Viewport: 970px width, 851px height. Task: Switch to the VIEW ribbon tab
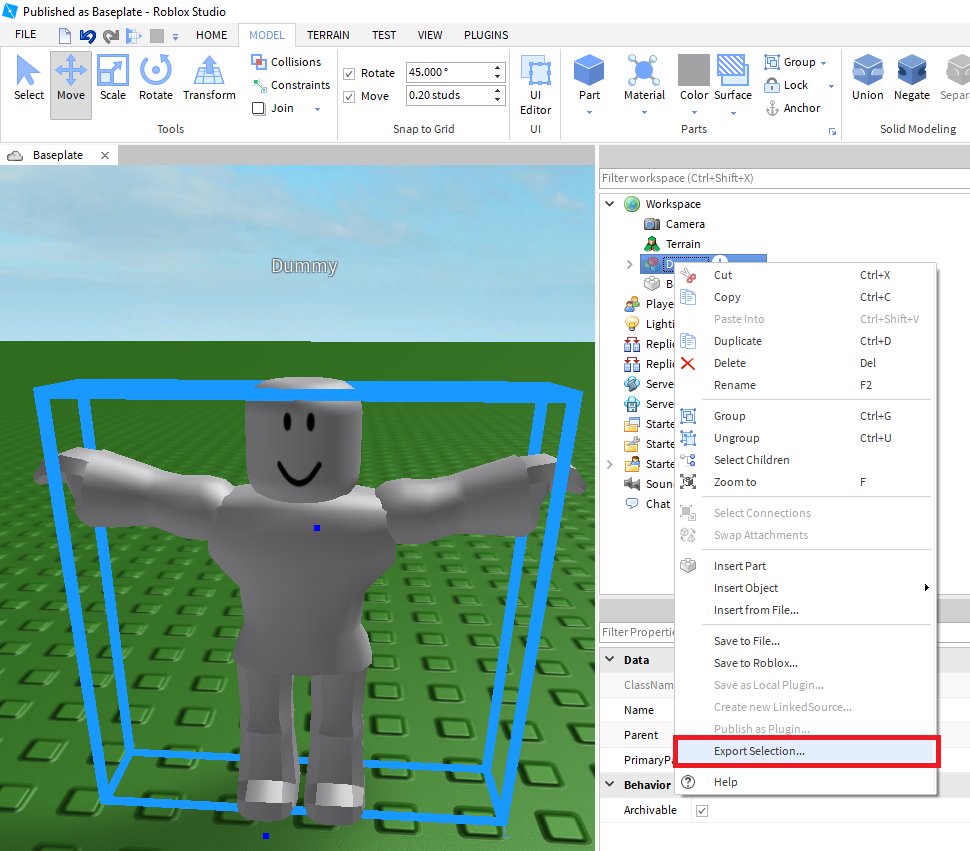coord(429,35)
